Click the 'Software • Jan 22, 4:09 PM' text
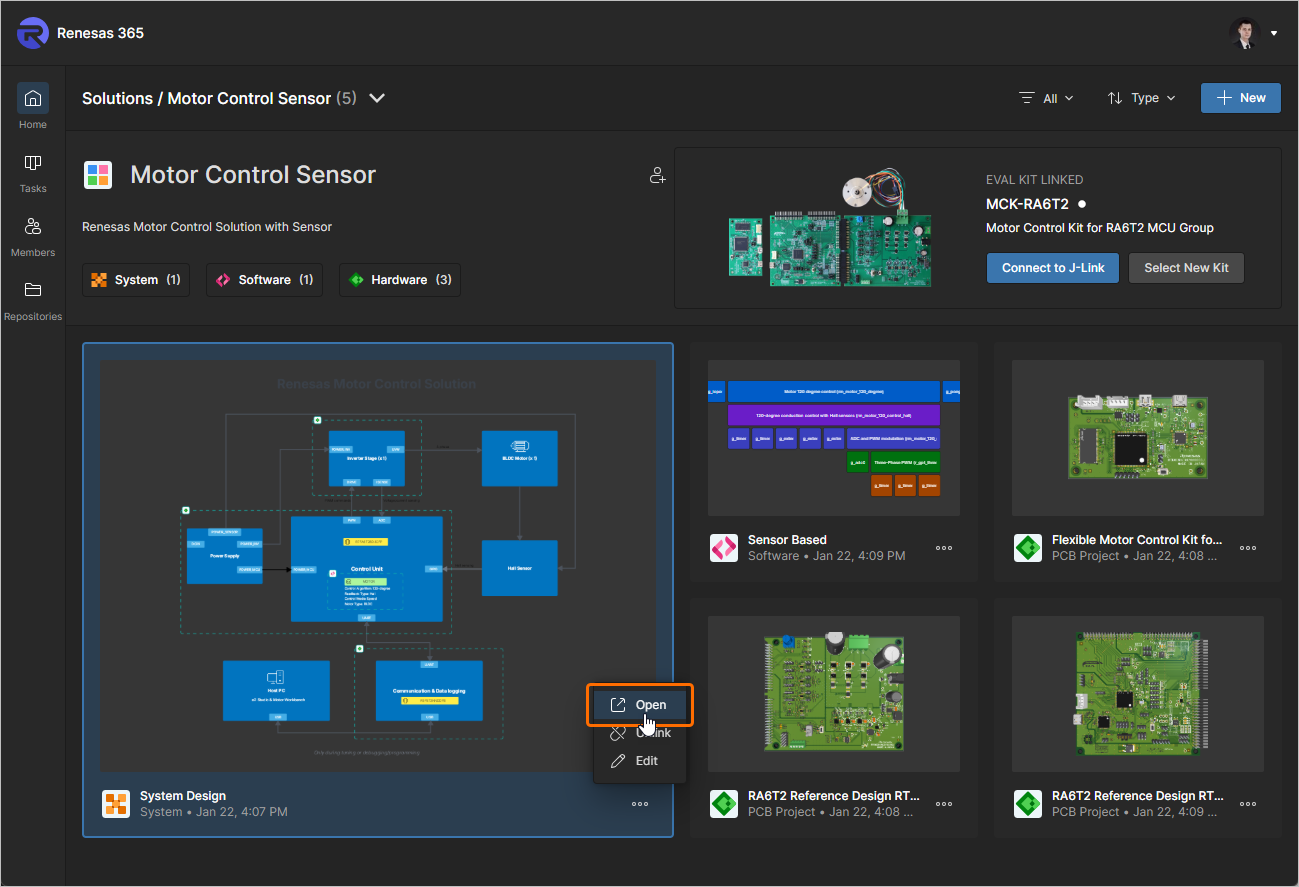This screenshot has width=1299, height=887. coord(827,556)
